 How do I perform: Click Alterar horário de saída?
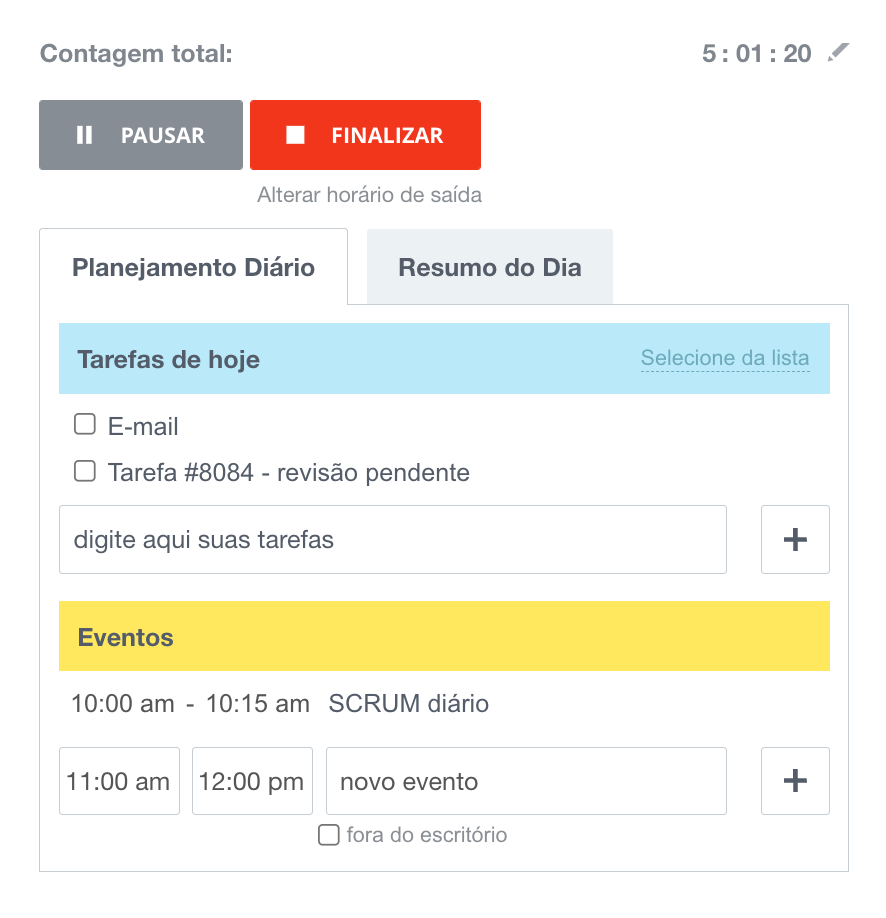click(x=367, y=195)
